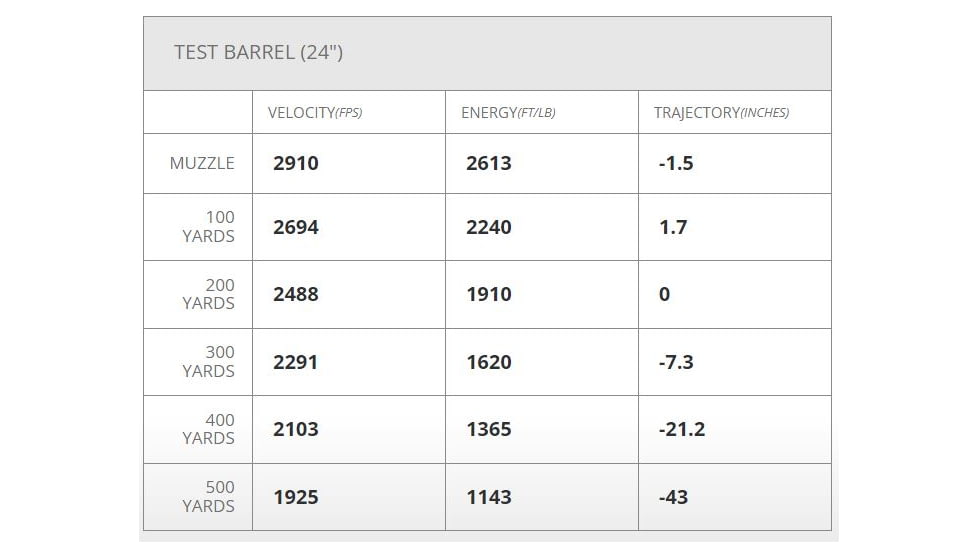The image size is (978, 550).
Task: Click the 200 YARDS row label
Action: [x=208, y=294]
